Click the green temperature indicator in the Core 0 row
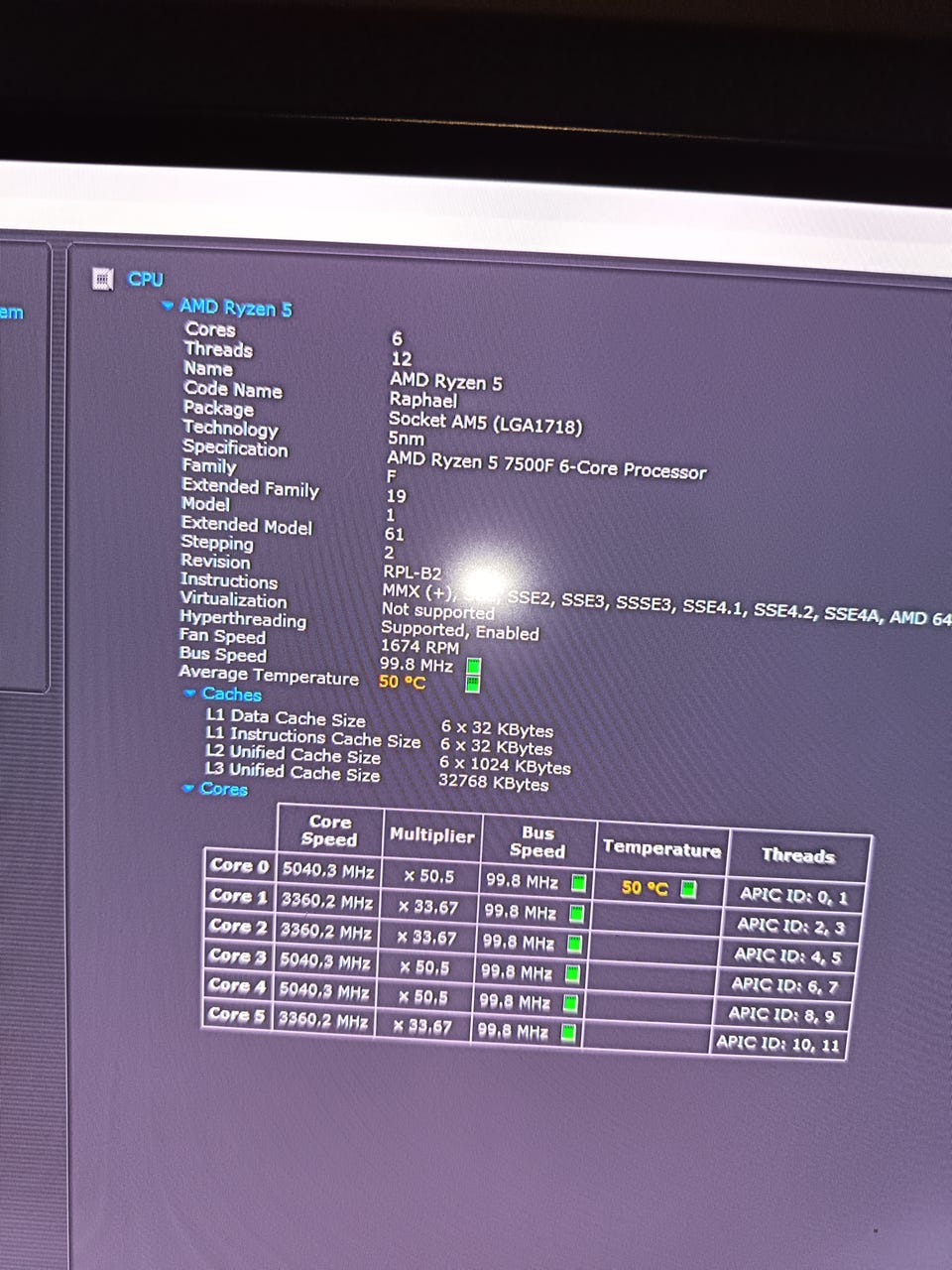Screen dimensions: 952x1270 click(687, 889)
